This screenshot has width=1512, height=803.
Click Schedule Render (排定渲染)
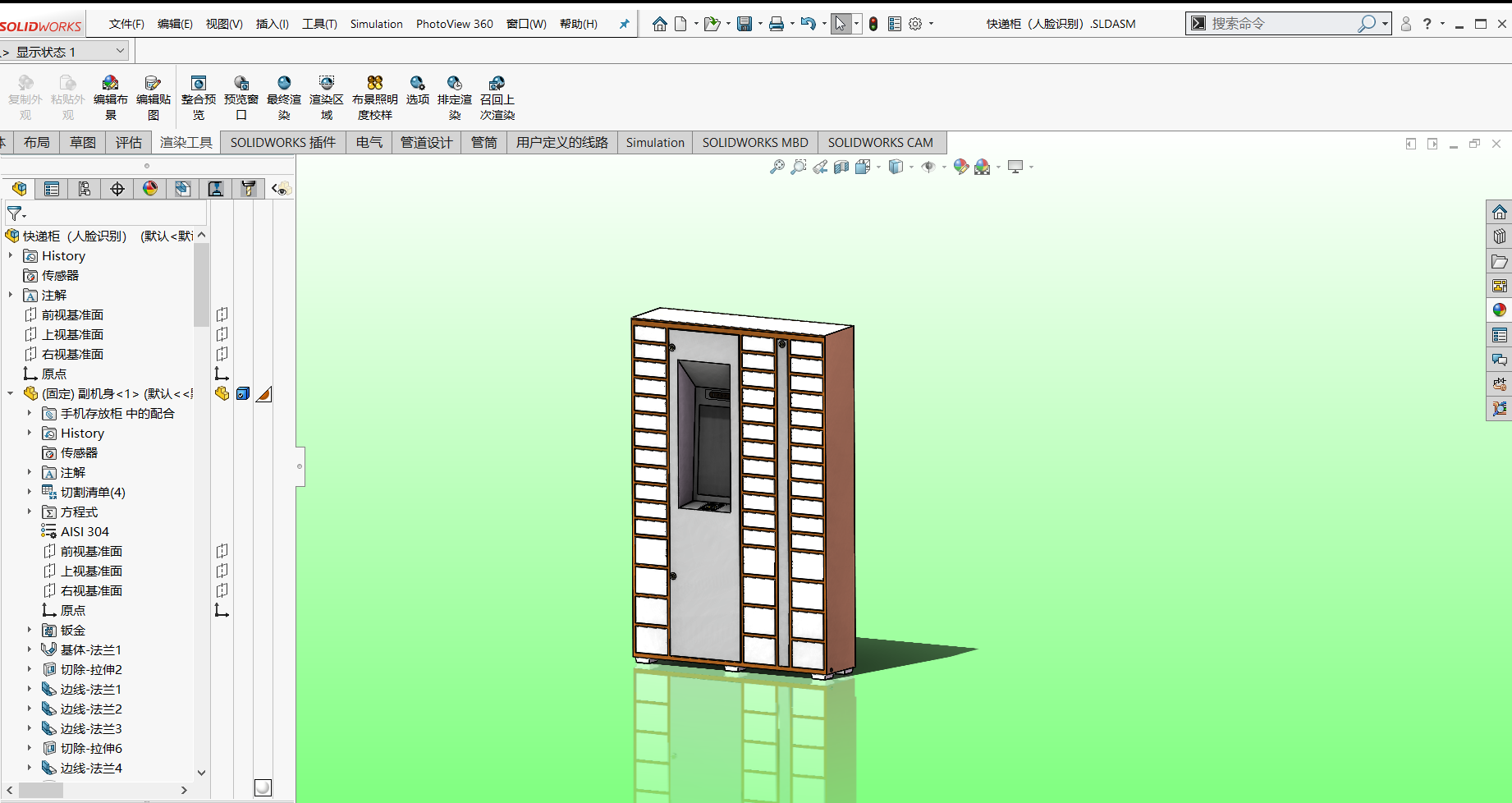point(455,98)
